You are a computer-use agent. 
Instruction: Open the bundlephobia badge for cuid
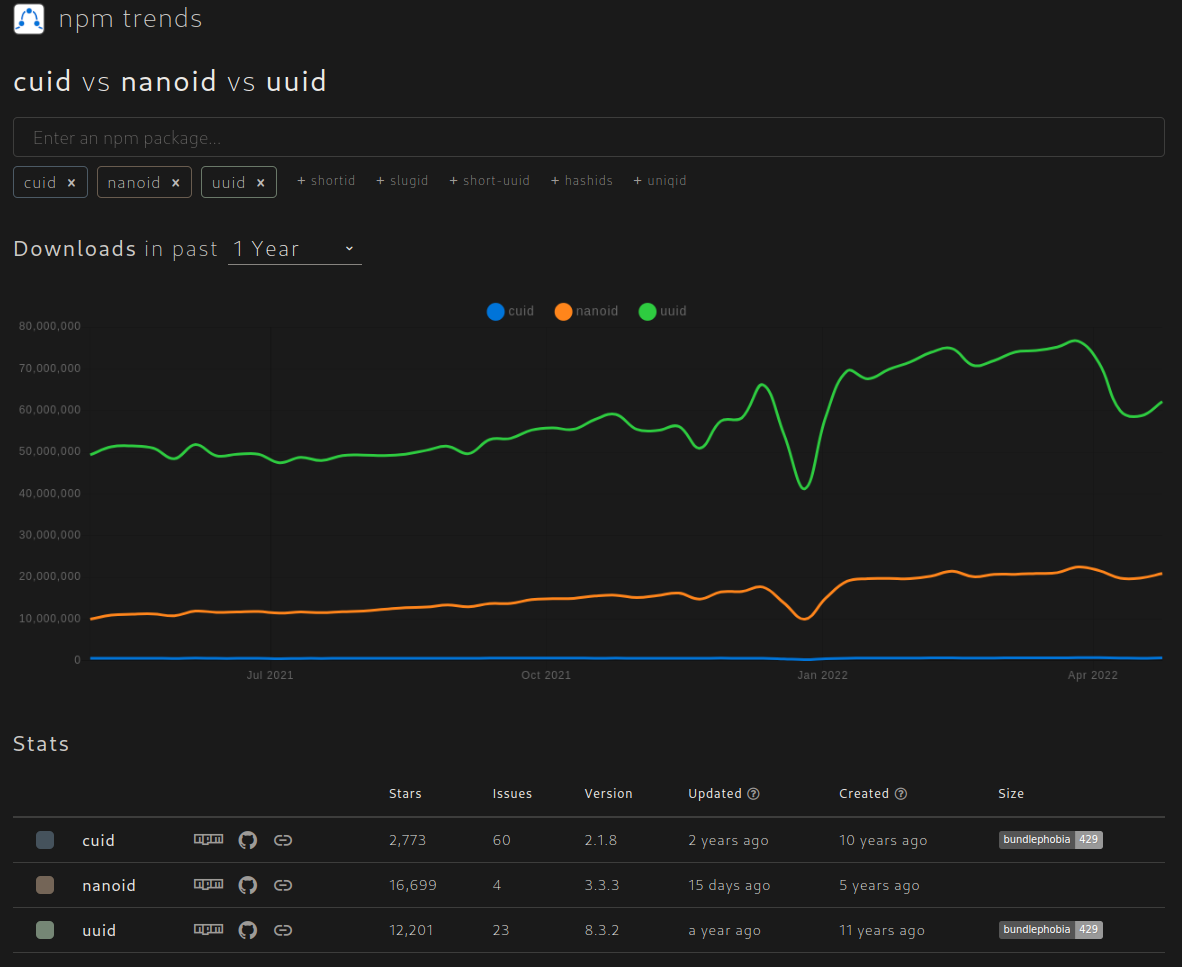pyautogui.click(x=1051, y=840)
